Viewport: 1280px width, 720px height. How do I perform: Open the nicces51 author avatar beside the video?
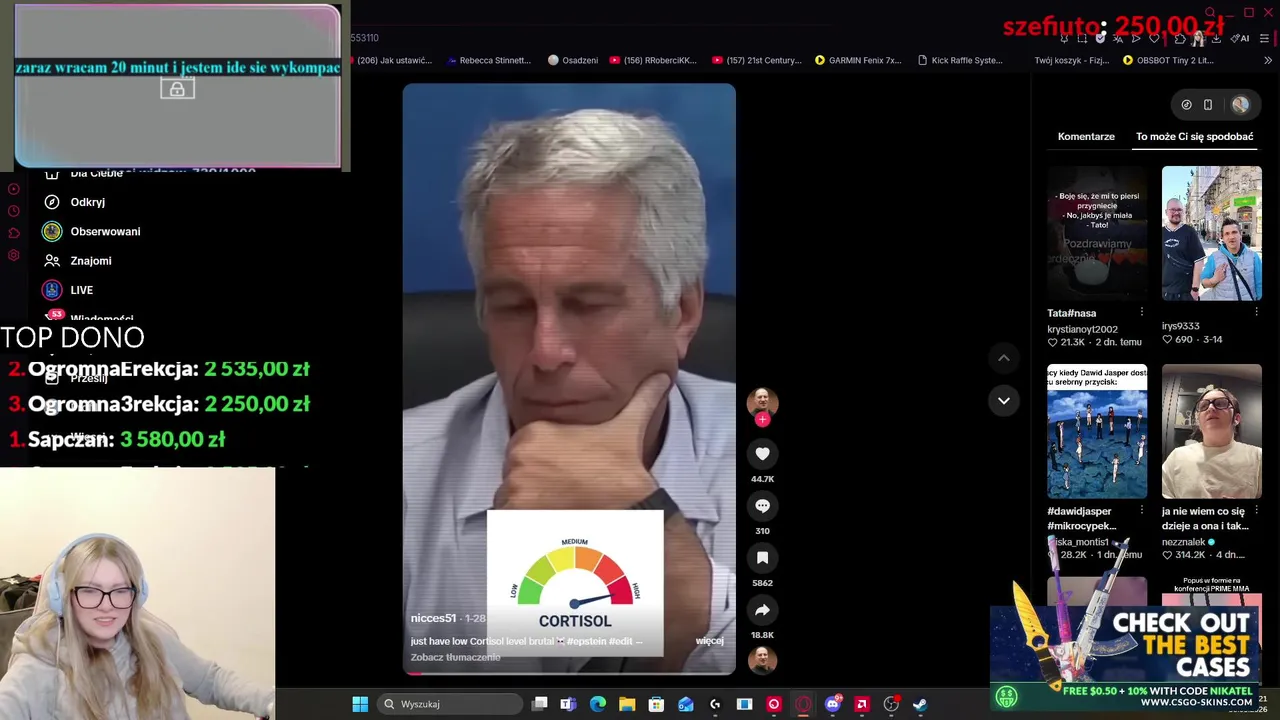[762, 402]
